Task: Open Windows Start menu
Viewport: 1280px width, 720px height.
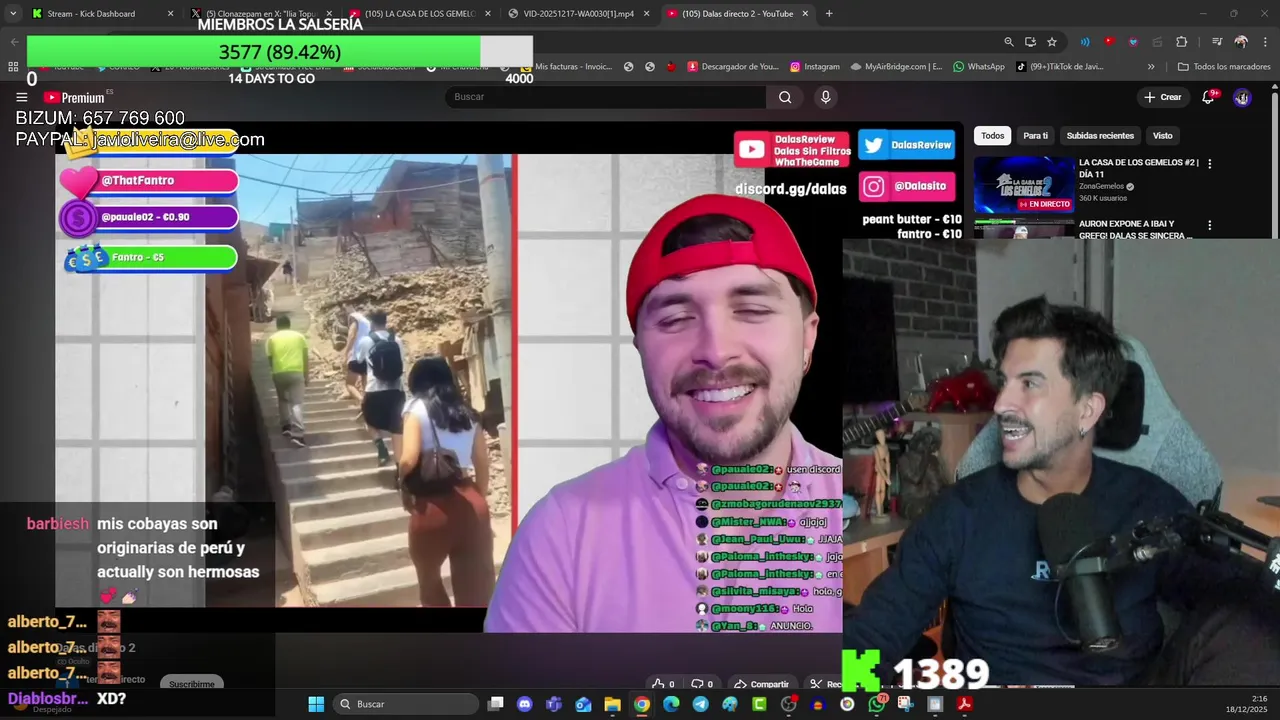Action: [316, 704]
